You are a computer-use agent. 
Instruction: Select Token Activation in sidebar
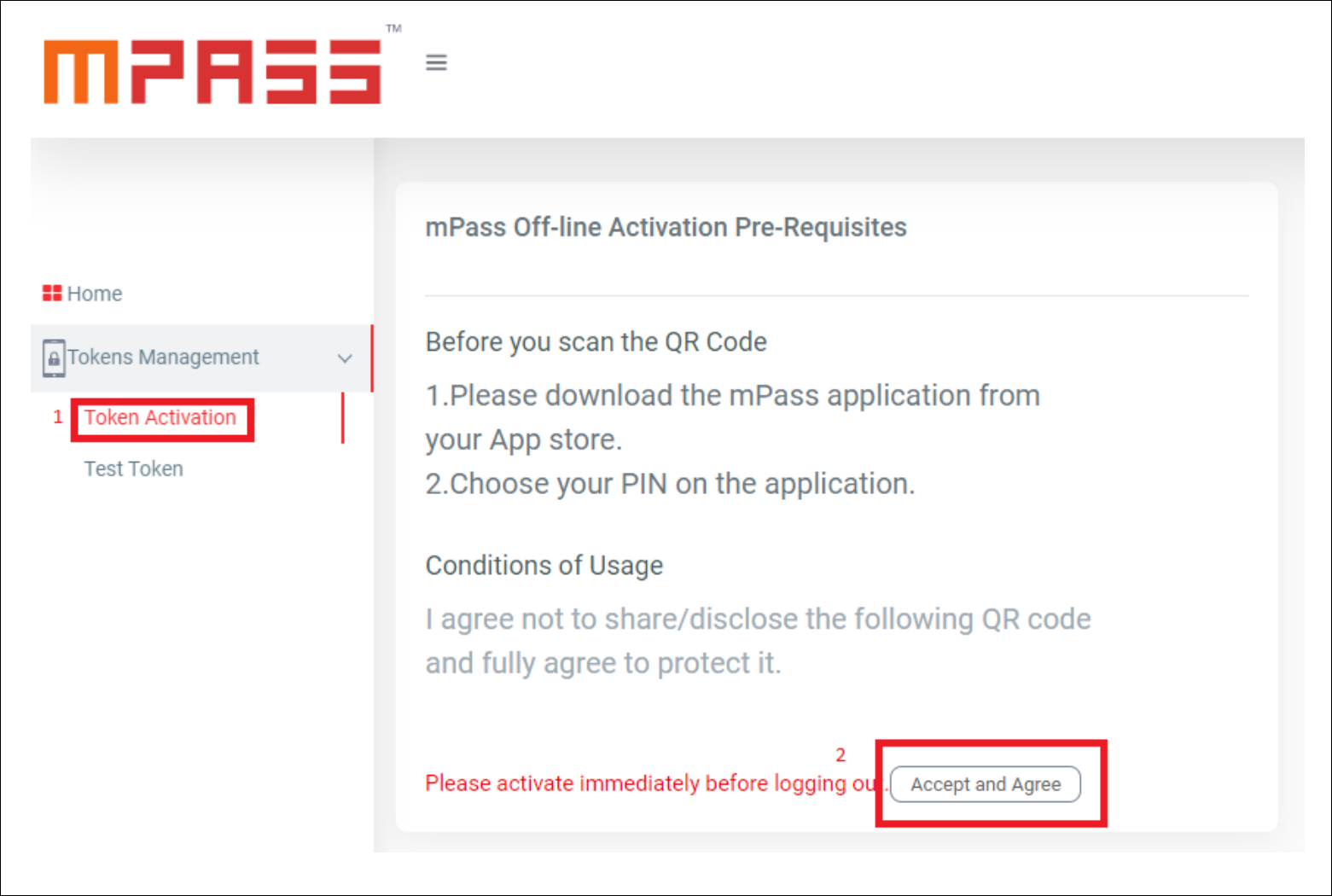[x=160, y=417]
